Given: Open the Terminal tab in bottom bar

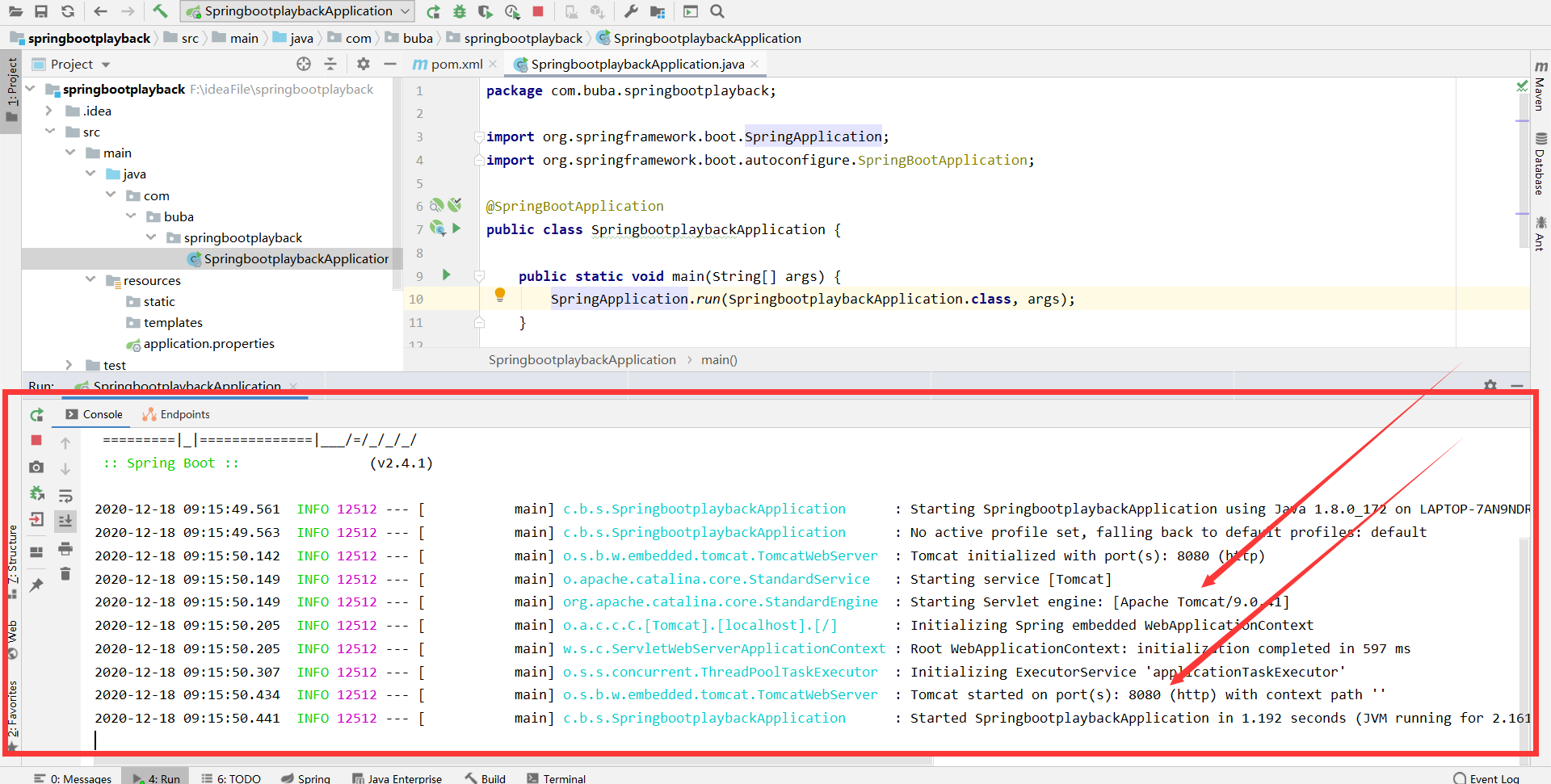Looking at the screenshot, I should click(556, 778).
